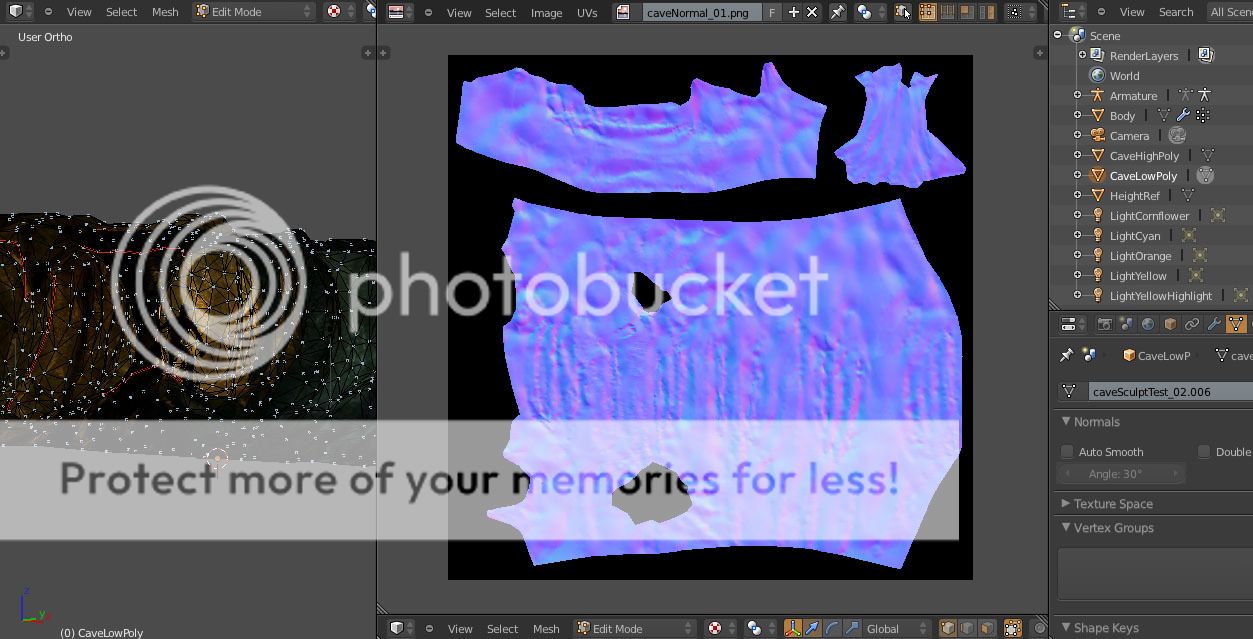The width and height of the screenshot is (1253, 639).
Task: Open the Global transform orientation dropdown
Action: coord(895,628)
